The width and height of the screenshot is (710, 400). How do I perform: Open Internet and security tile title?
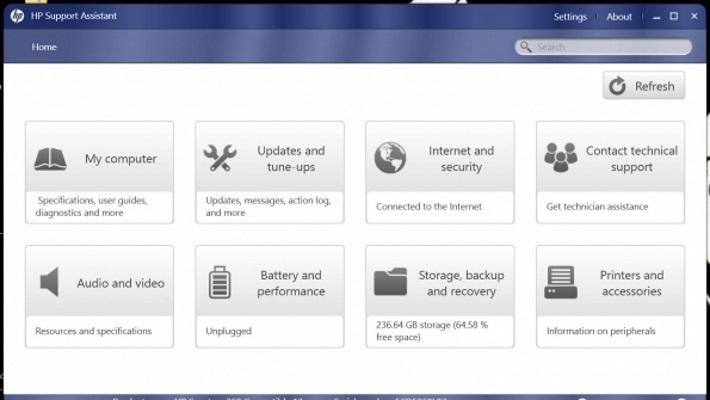click(x=461, y=159)
